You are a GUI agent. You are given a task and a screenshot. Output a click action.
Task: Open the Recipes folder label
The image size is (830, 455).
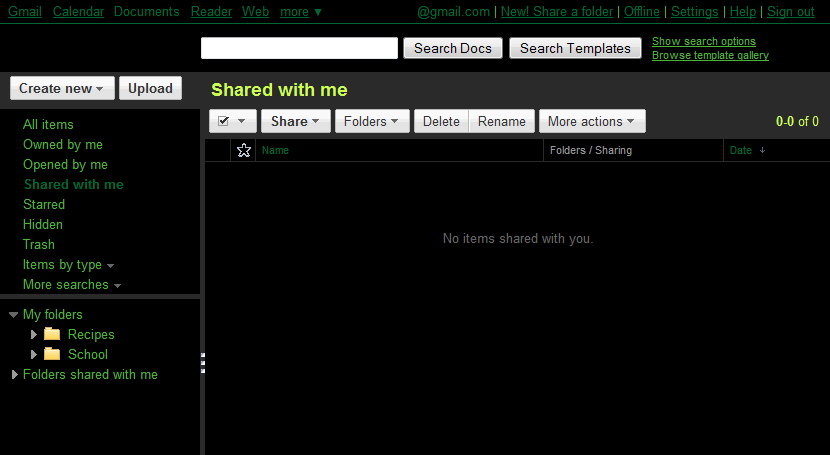pyautogui.click(x=91, y=334)
